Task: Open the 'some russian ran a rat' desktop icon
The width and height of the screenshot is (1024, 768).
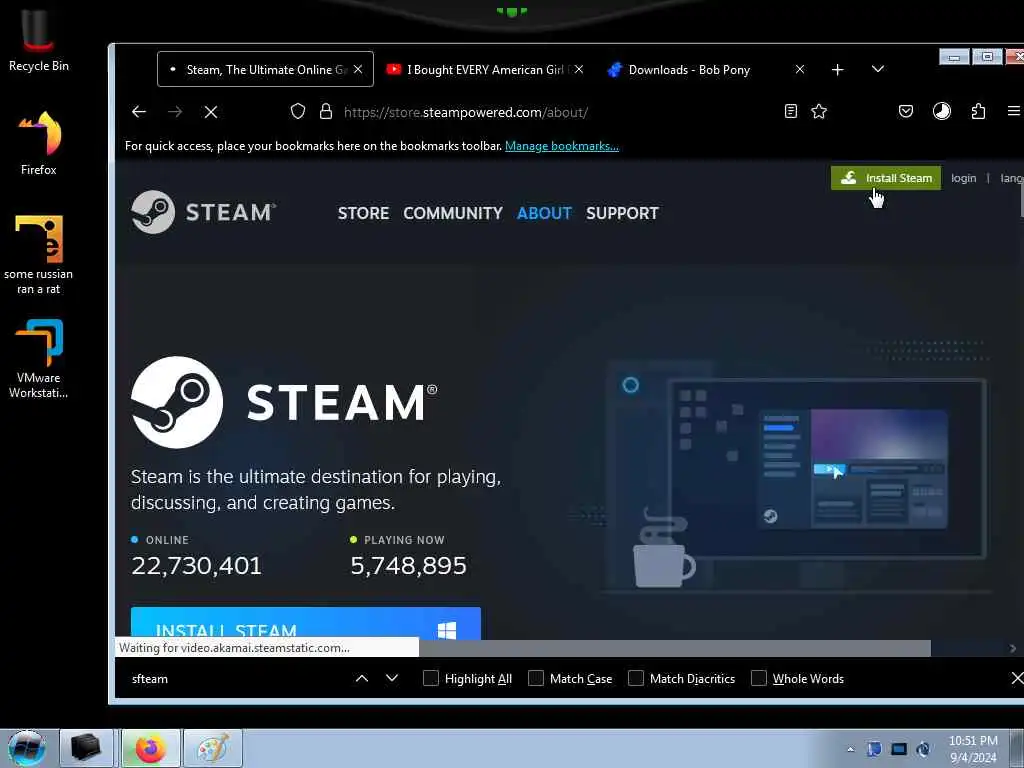Action: [x=39, y=255]
